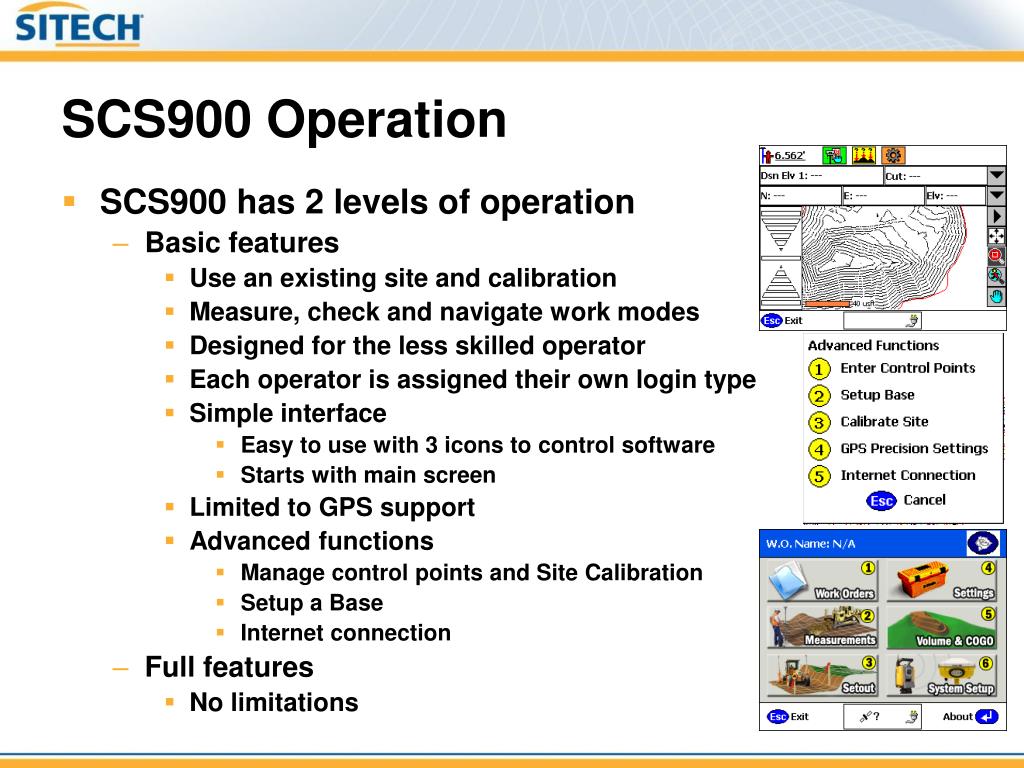Open the Measurements tile

click(822, 628)
